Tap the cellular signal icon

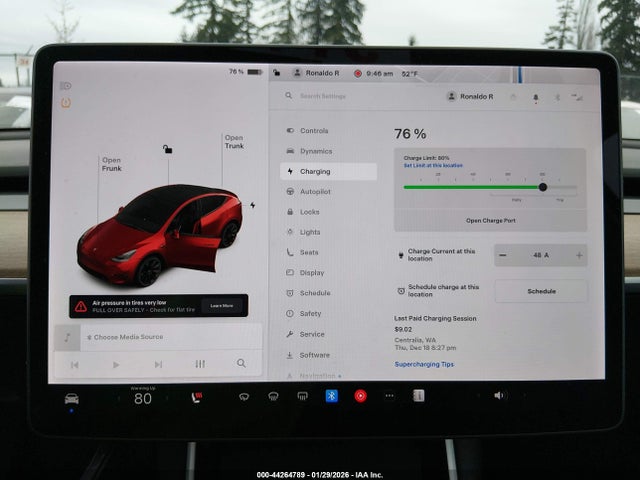click(x=577, y=97)
